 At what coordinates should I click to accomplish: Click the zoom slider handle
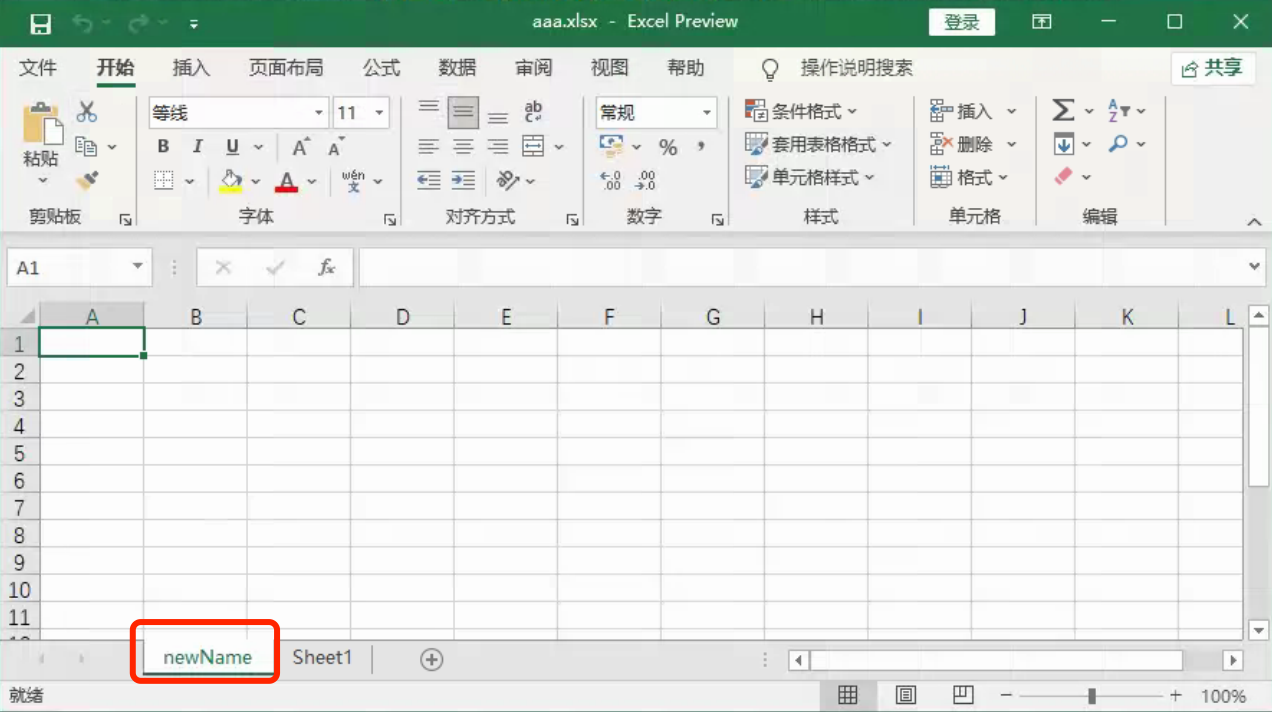(x=1092, y=695)
